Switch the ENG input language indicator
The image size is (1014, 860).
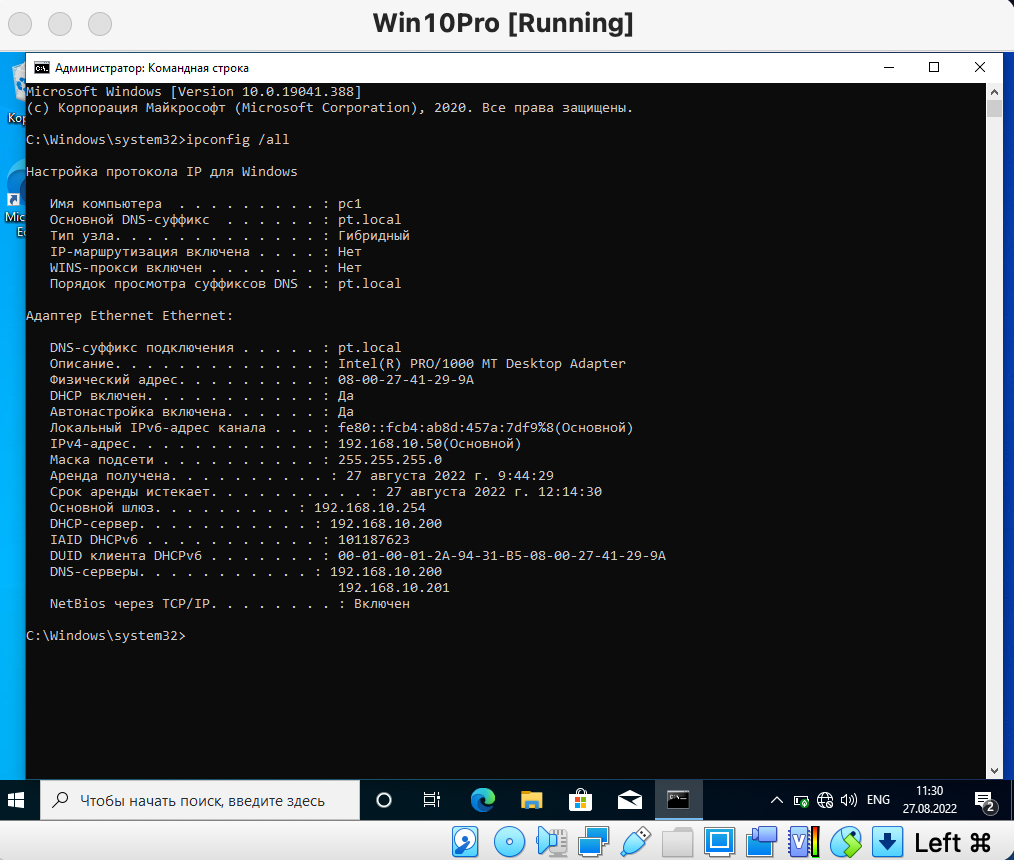[x=878, y=801]
